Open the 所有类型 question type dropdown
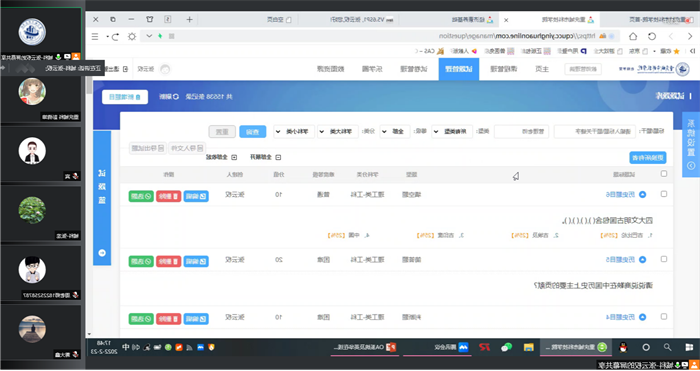The height and width of the screenshot is (371, 700). 452,132
